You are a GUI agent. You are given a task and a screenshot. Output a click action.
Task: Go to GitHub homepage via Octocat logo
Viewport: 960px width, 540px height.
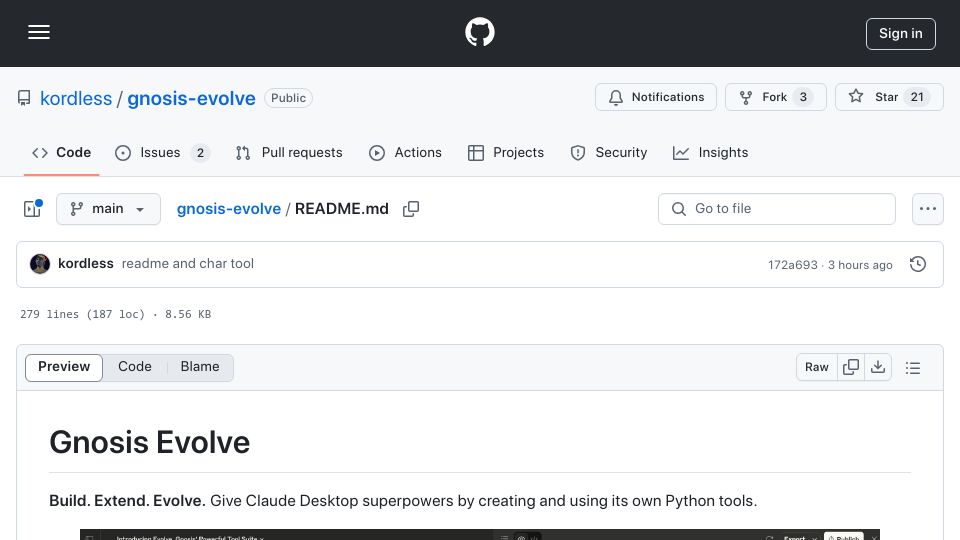[480, 32]
